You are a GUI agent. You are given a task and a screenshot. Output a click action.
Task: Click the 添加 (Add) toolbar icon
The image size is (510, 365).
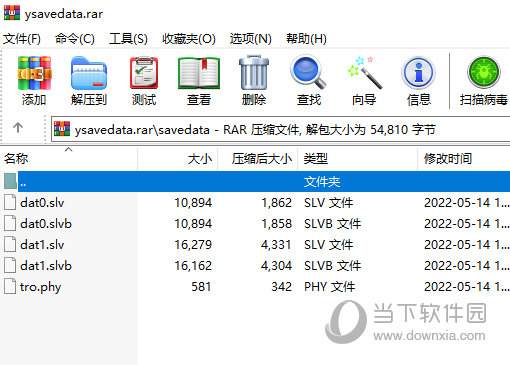(x=34, y=73)
